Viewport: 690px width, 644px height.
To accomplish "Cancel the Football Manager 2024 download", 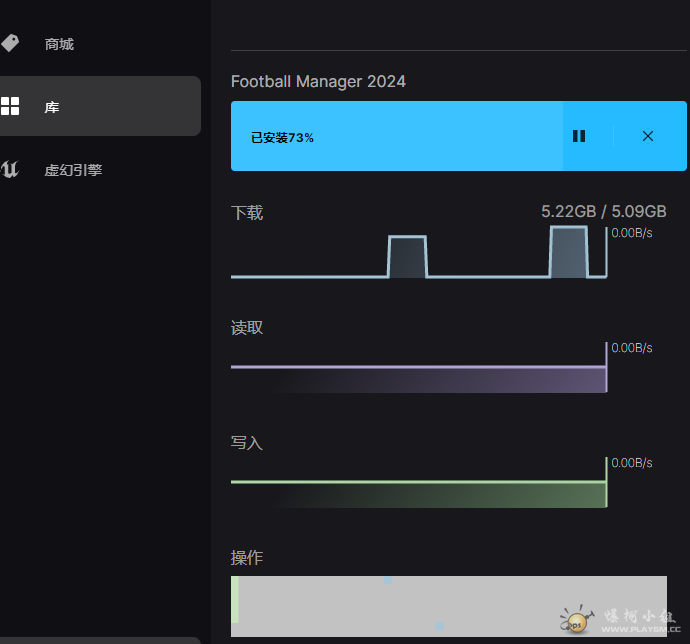I will click(x=648, y=136).
